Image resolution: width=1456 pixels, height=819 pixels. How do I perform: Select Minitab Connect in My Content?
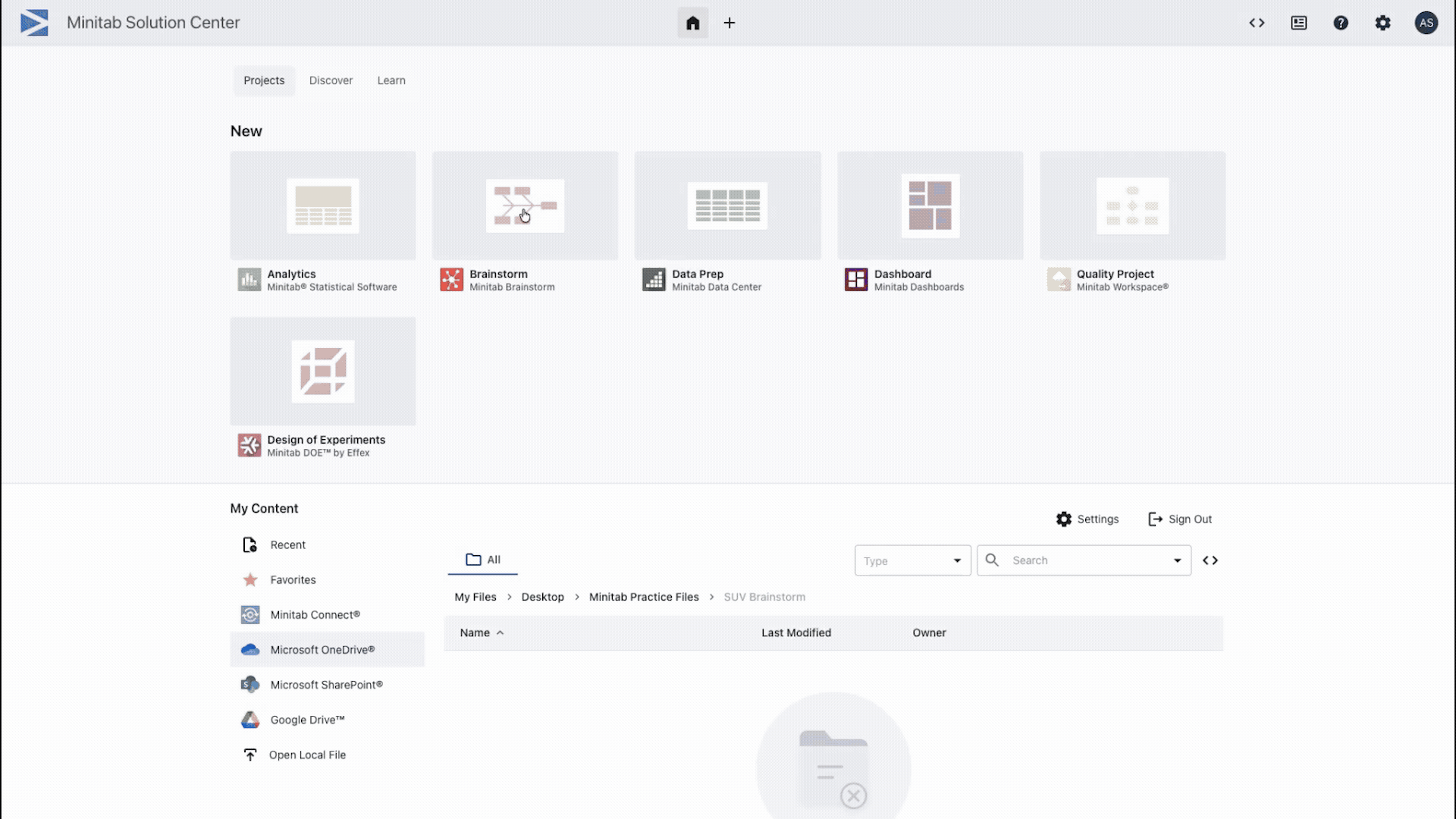[x=328, y=615]
